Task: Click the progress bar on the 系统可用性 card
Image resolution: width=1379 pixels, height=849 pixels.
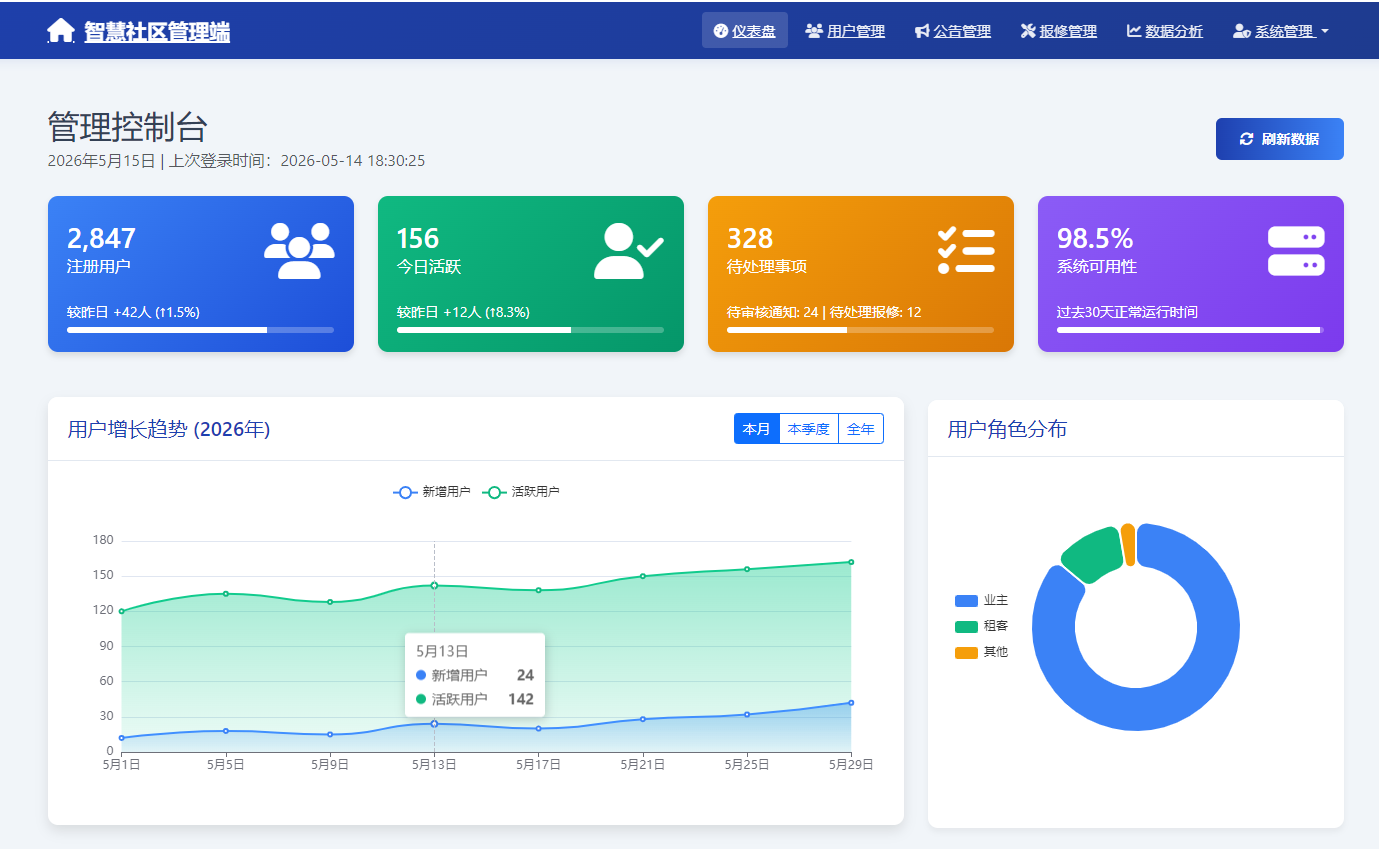Action: pos(1190,329)
